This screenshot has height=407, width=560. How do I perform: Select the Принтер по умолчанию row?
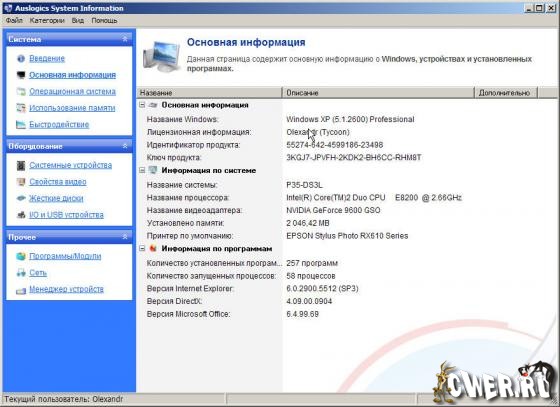(347, 236)
